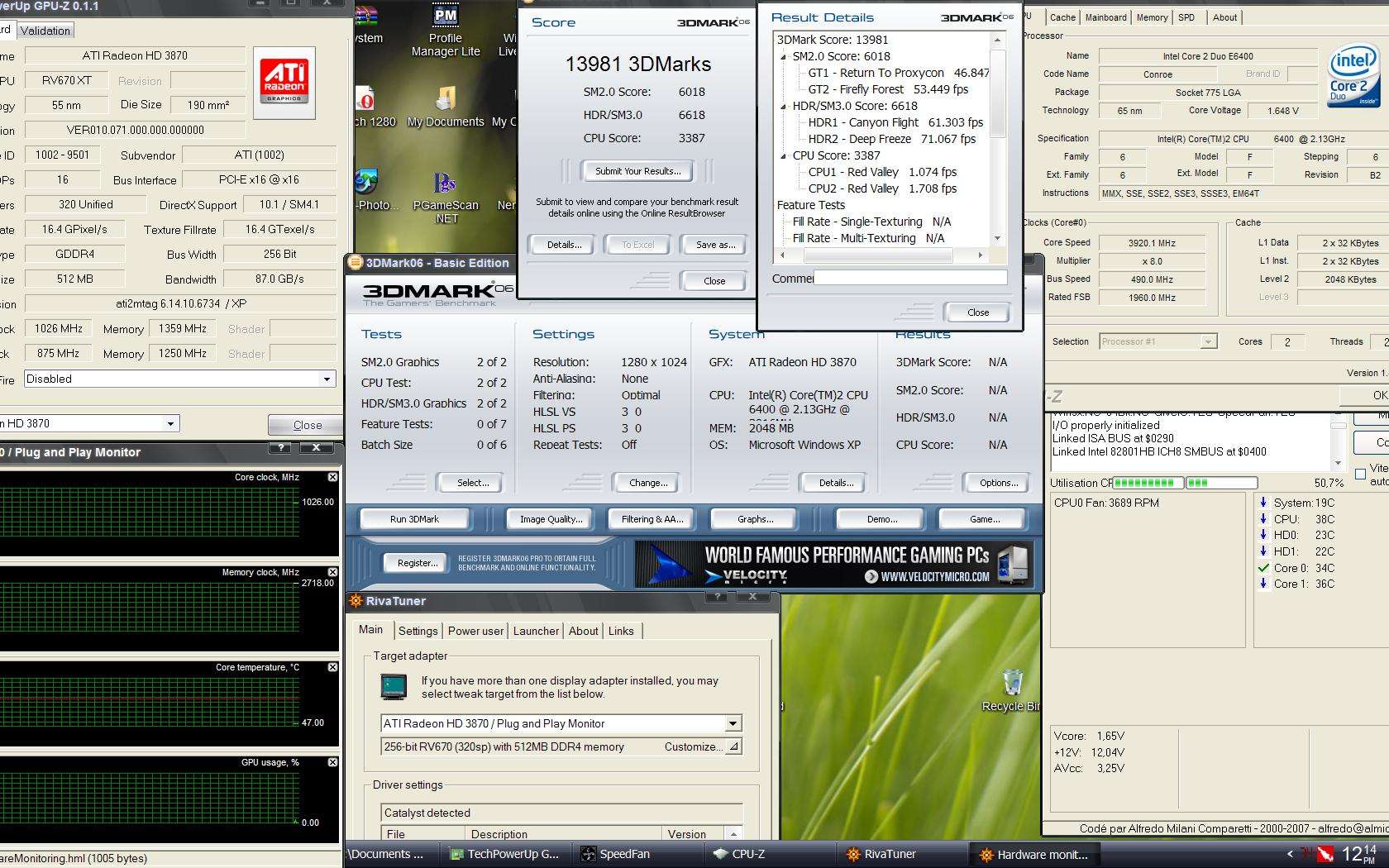
Task: Switch to Hardware monitor taskbar button
Action: tap(1035, 854)
